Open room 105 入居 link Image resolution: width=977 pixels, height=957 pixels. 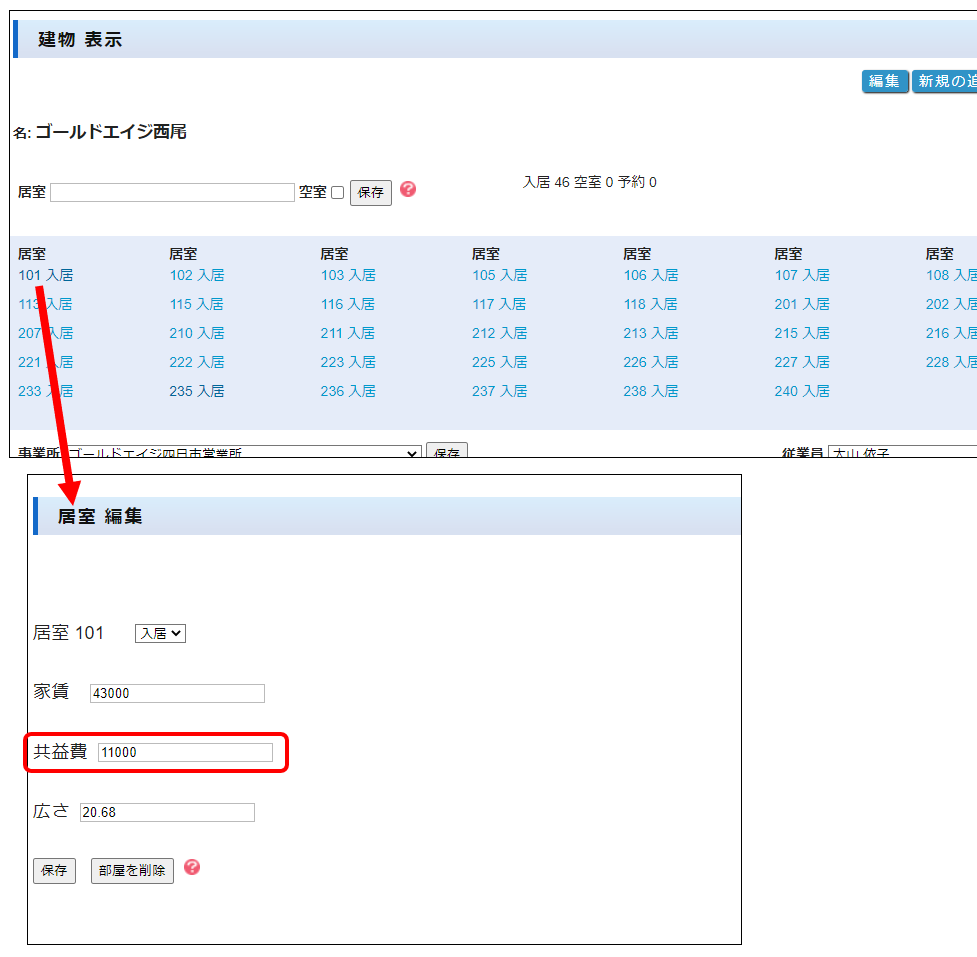[499, 275]
